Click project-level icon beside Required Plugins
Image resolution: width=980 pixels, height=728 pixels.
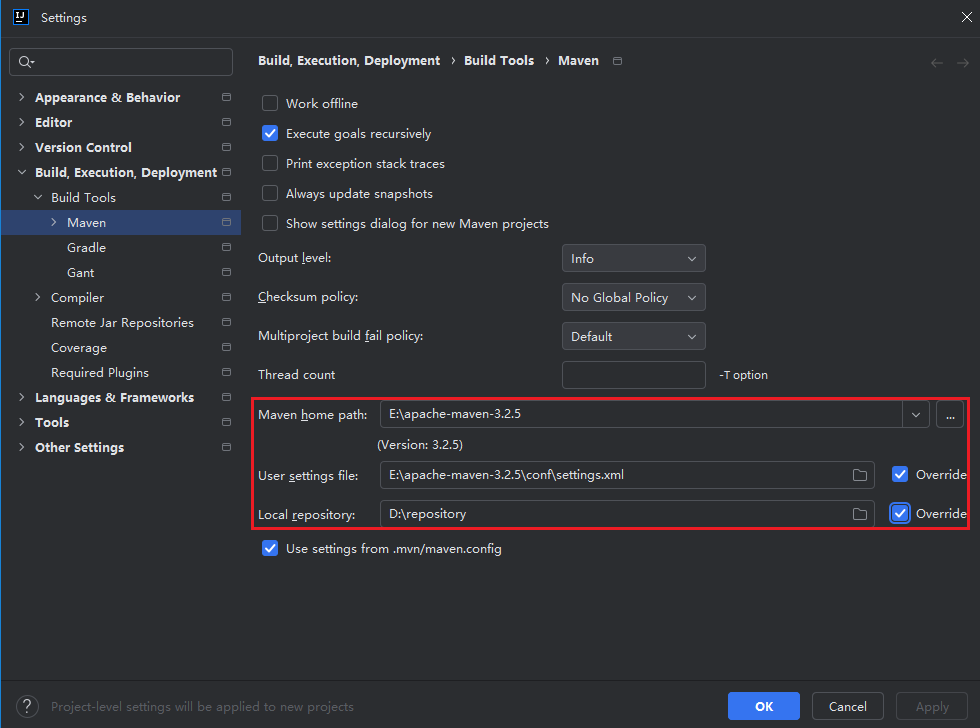point(226,372)
